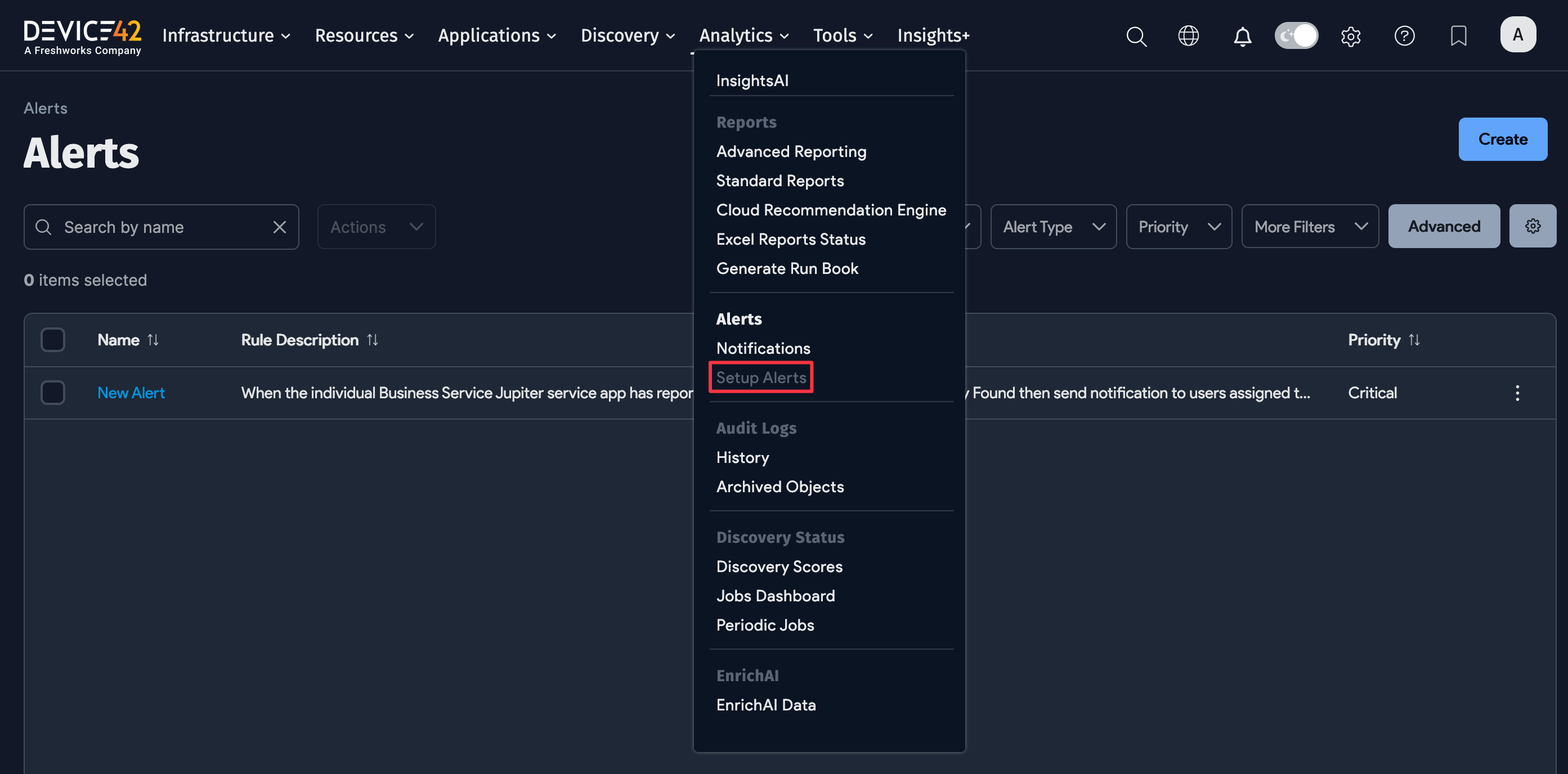Select Setup Alerts from the Analytics menu

click(x=761, y=377)
